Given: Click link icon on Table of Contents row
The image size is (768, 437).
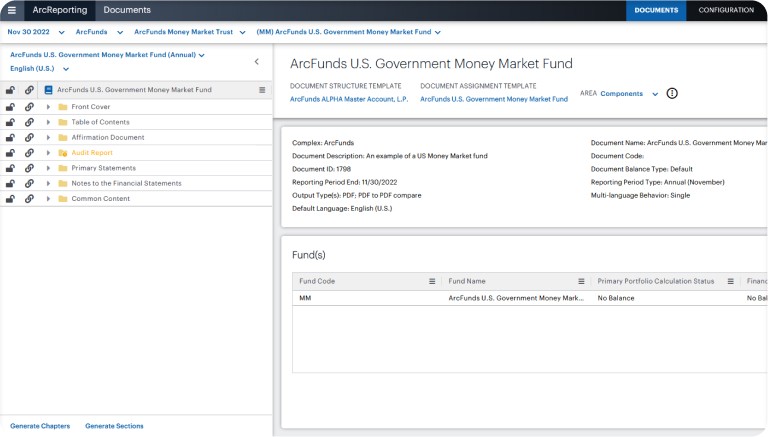Looking at the screenshot, I should 29,122.
